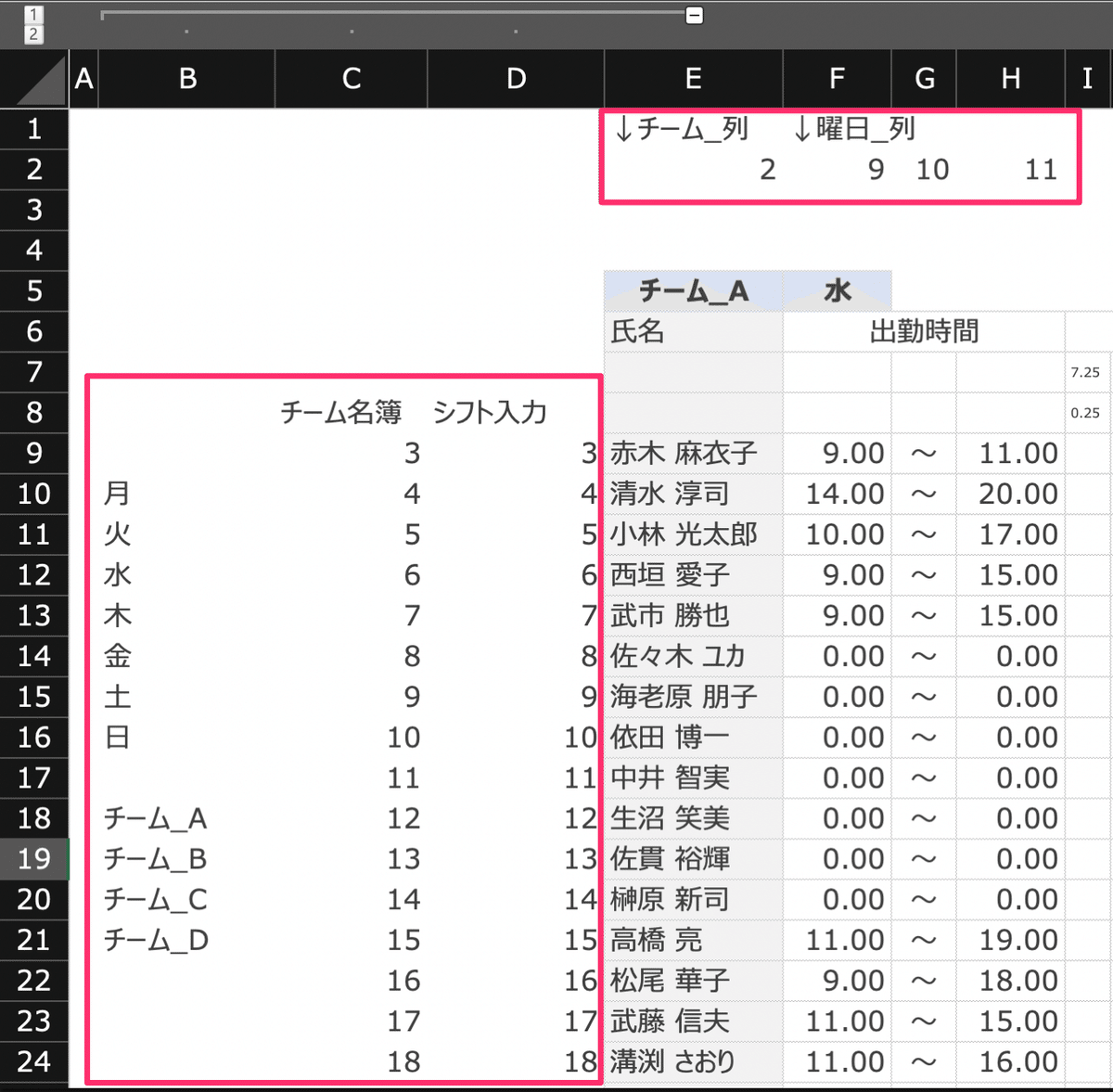Screen dimensions: 1113x1092
Task: Click name cell 小林 光太郎
Action: coord(693,534)
